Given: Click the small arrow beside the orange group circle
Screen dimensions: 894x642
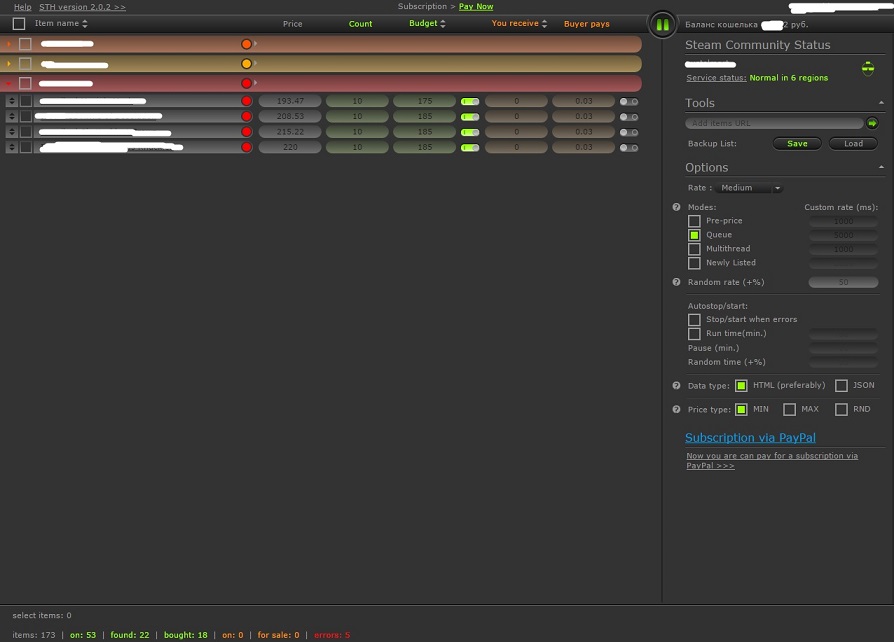Looking at the screenshot, I should (x=255, y=43).
